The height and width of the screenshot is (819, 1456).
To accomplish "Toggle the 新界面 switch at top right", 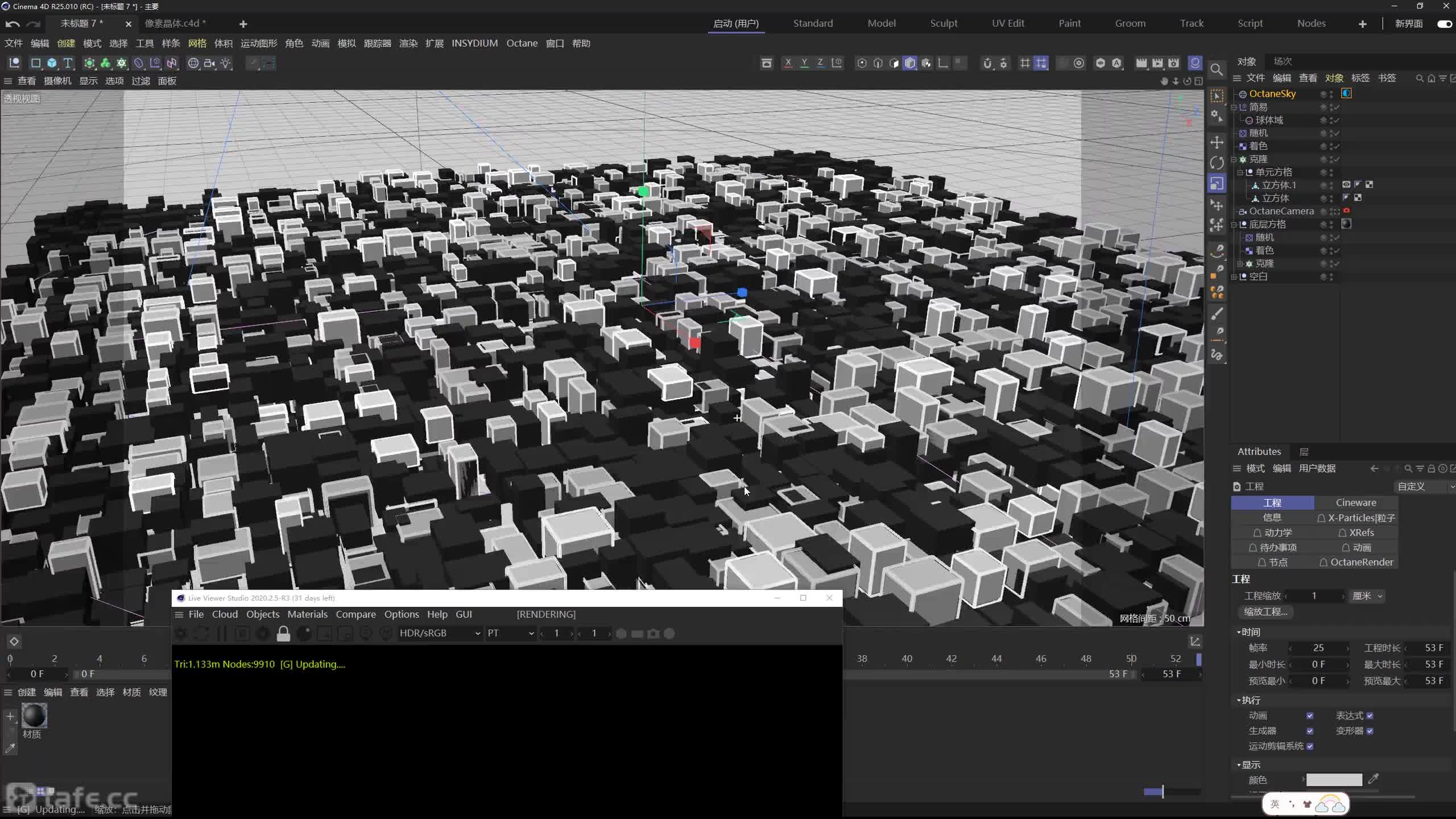I will click(x=1445, y=24).
